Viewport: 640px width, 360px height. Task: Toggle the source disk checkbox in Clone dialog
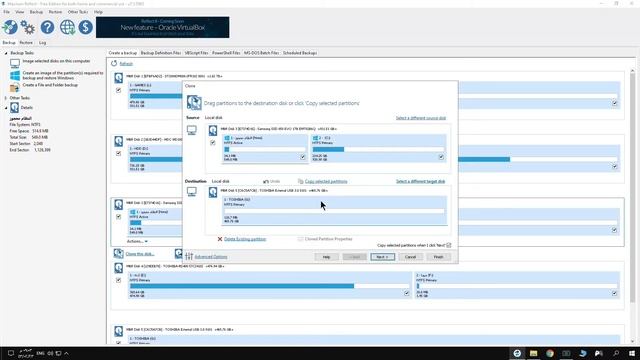coord(213,143)
